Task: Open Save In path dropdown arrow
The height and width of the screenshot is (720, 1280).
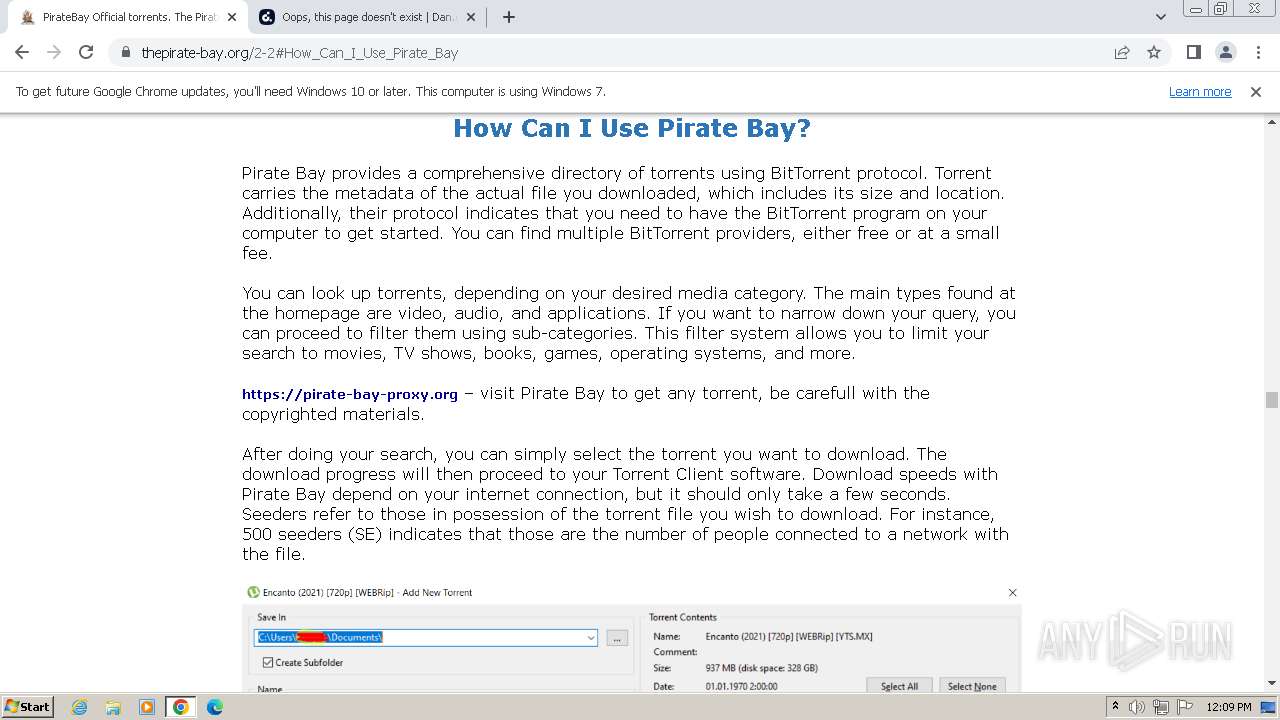Action: pyautogui.click(x=590, y=637)
